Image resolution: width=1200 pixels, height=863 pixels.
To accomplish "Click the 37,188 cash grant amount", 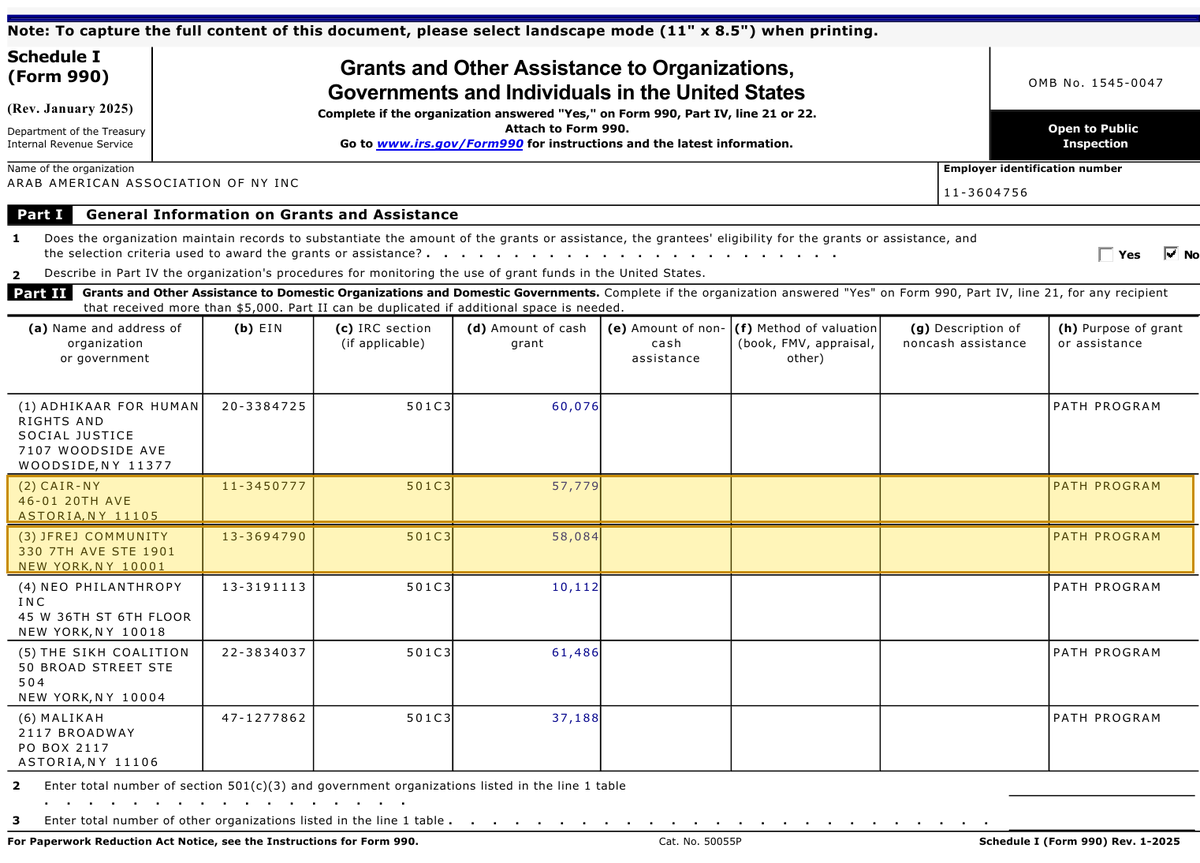I will click(x=575, y=717).
